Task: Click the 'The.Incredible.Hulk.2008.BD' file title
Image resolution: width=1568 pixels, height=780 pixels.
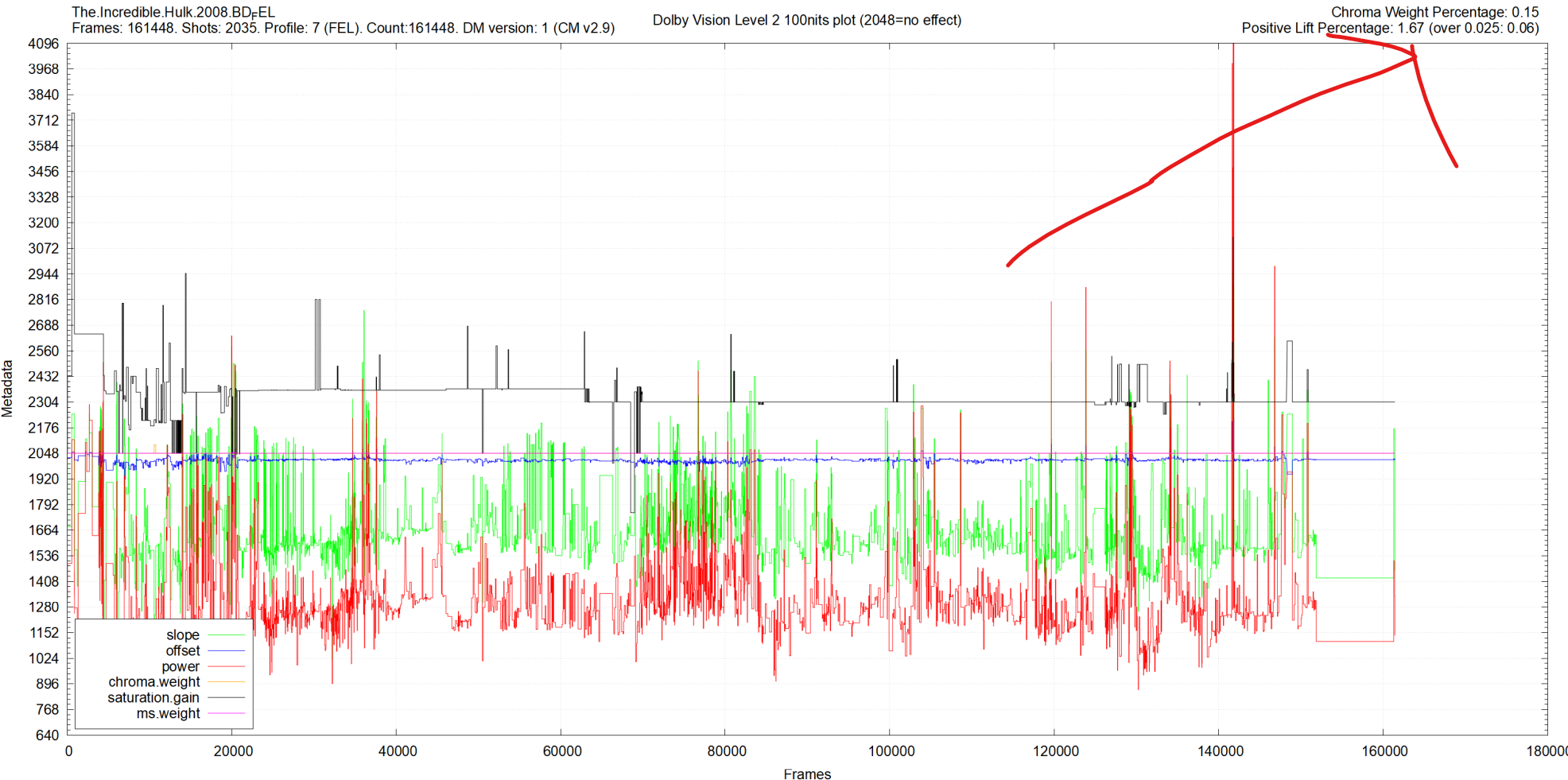Action: click(x=173, y=12)
